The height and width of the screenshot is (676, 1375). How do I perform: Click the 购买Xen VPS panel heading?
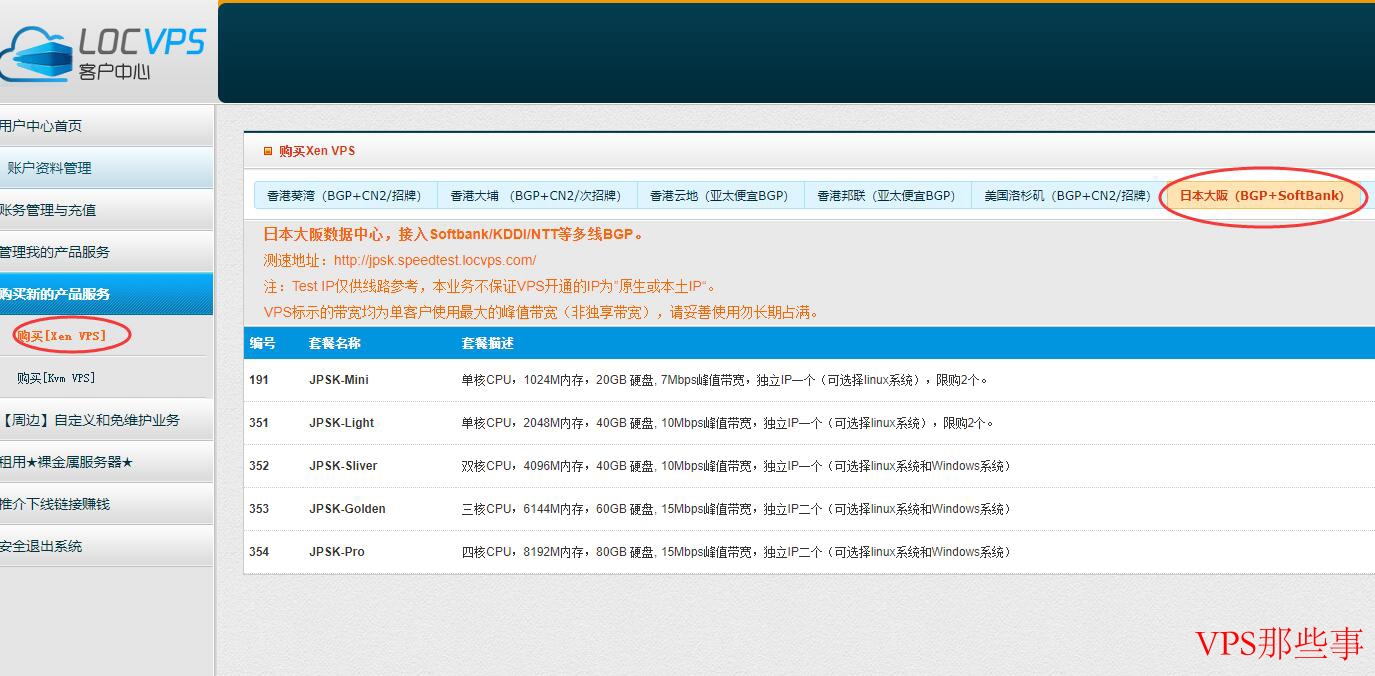[x=317, y=151]
